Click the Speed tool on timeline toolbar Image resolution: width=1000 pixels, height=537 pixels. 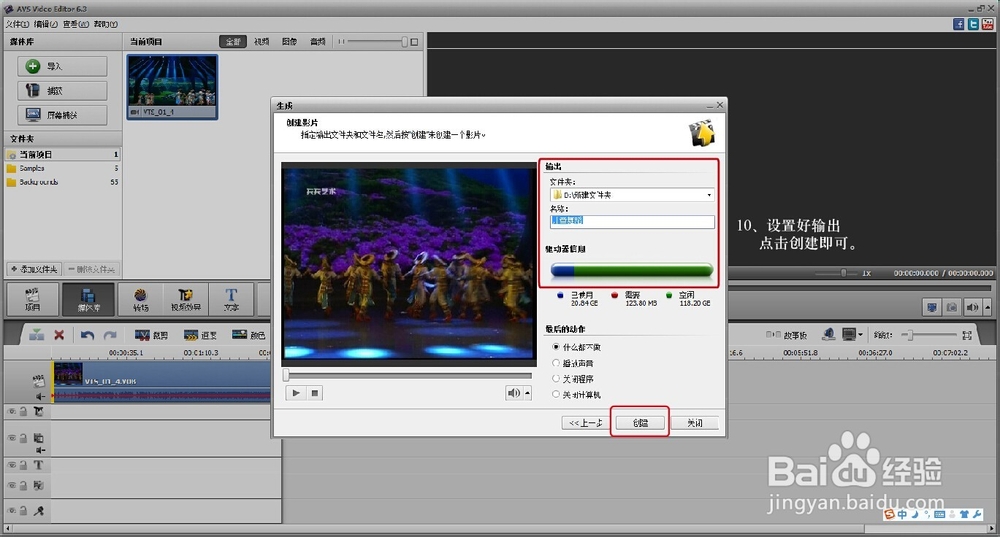(200, 335)
